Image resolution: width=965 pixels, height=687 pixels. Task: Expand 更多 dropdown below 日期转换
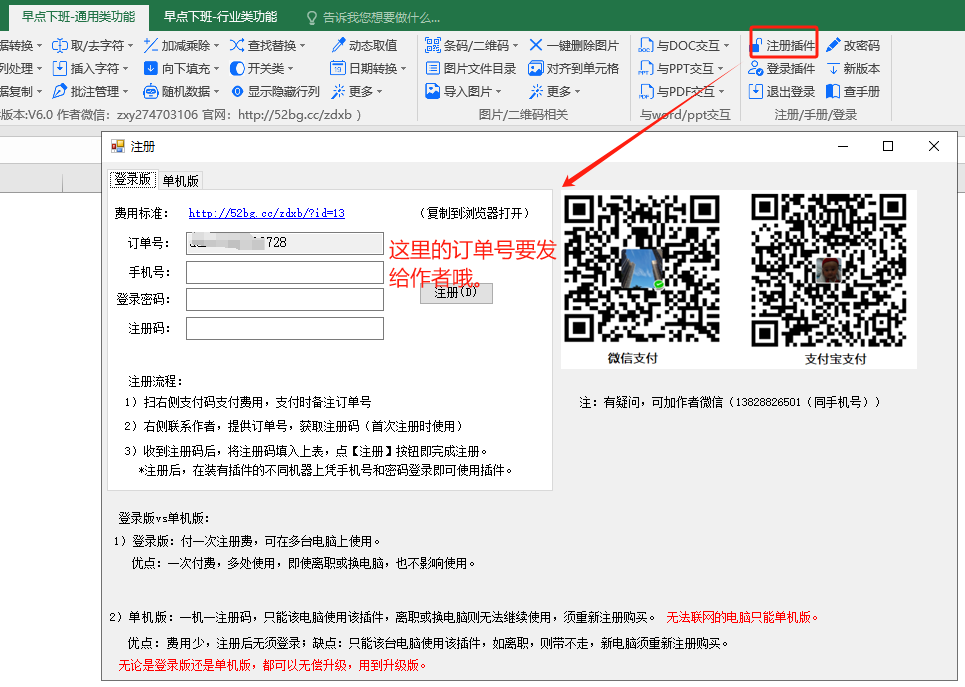(380, 92)
